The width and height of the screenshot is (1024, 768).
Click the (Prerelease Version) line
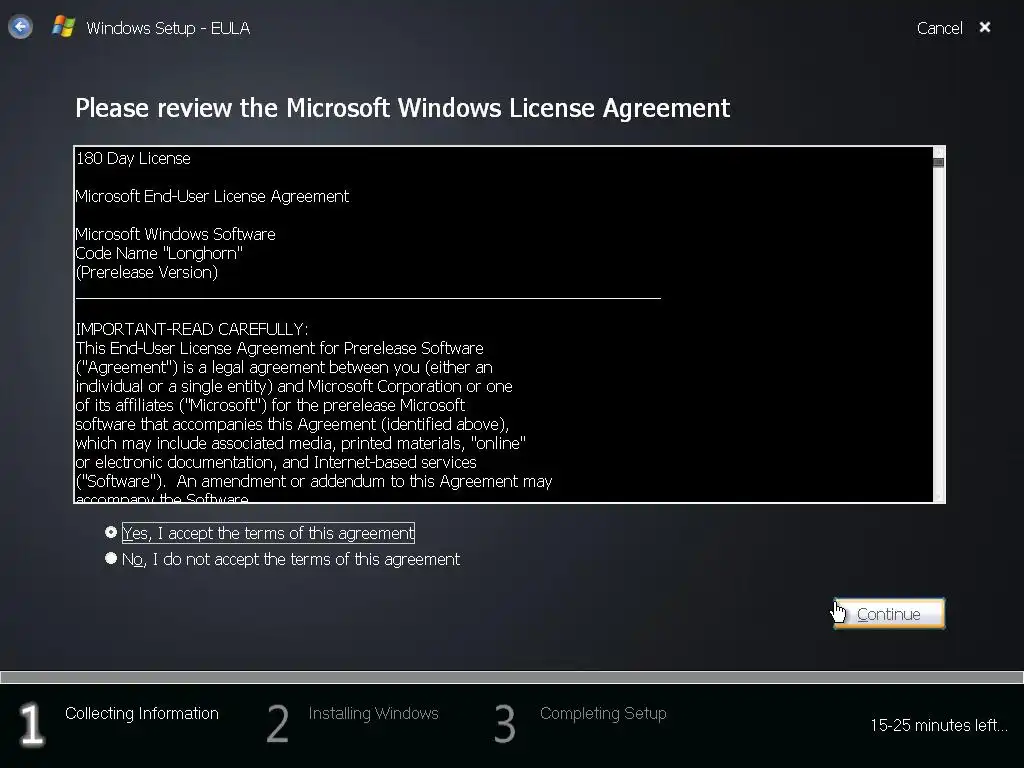tap(147, 272)
